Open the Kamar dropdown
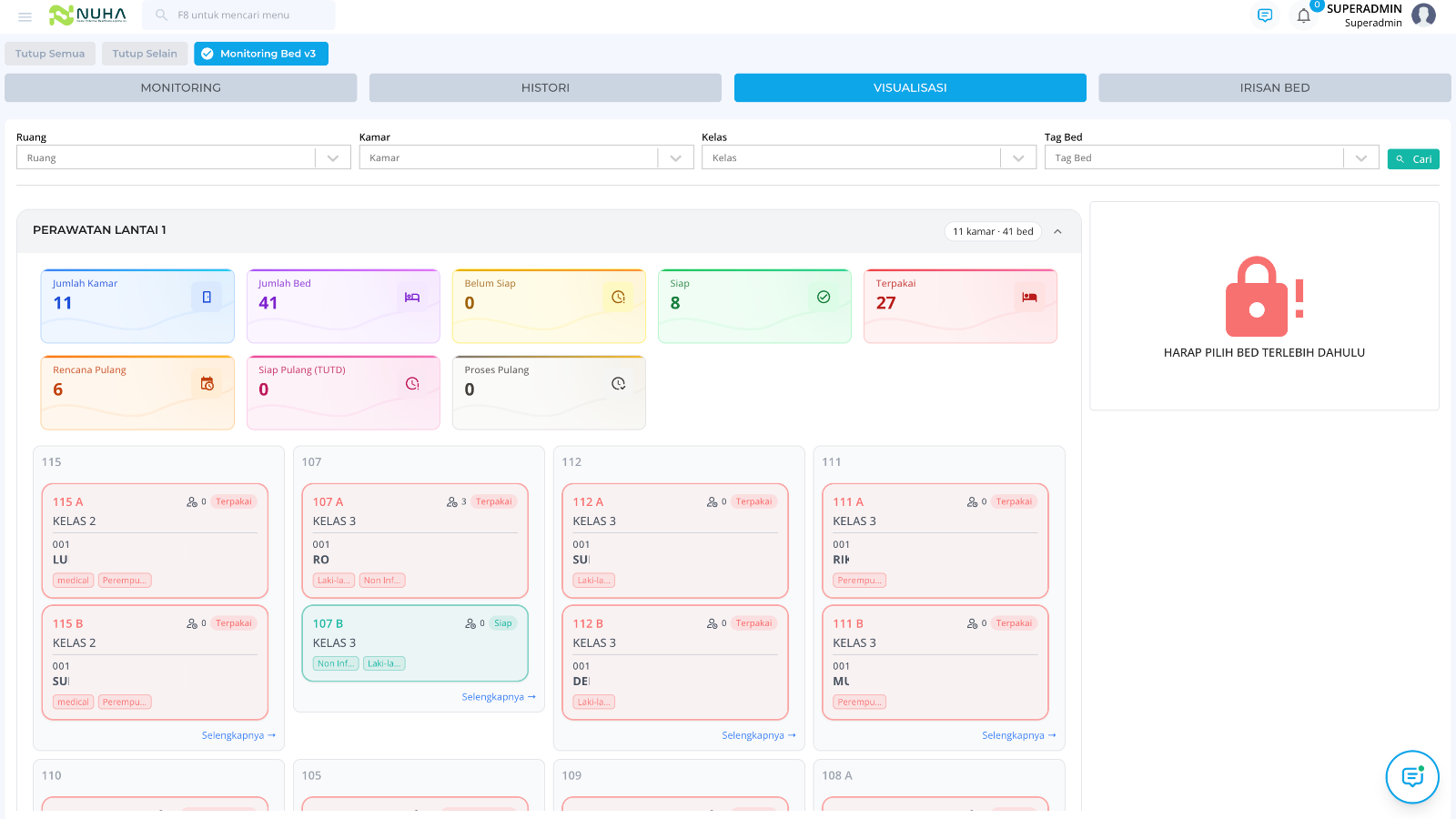This screenshot has width=1456, height=819. pos(526,157)
